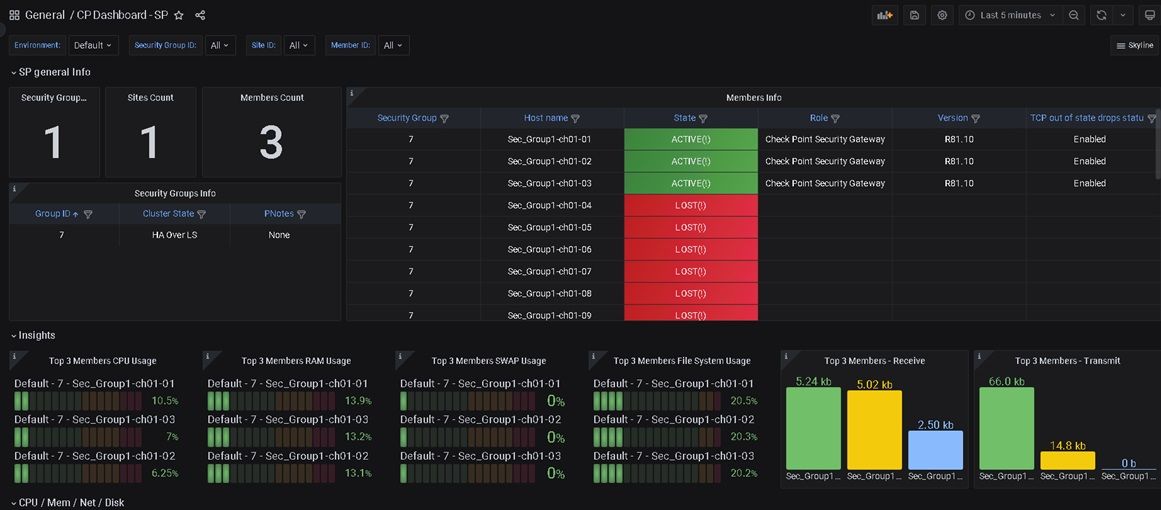Open Members Info panel title menu
The image size is (1161, 510).
(x=753, y=98)
